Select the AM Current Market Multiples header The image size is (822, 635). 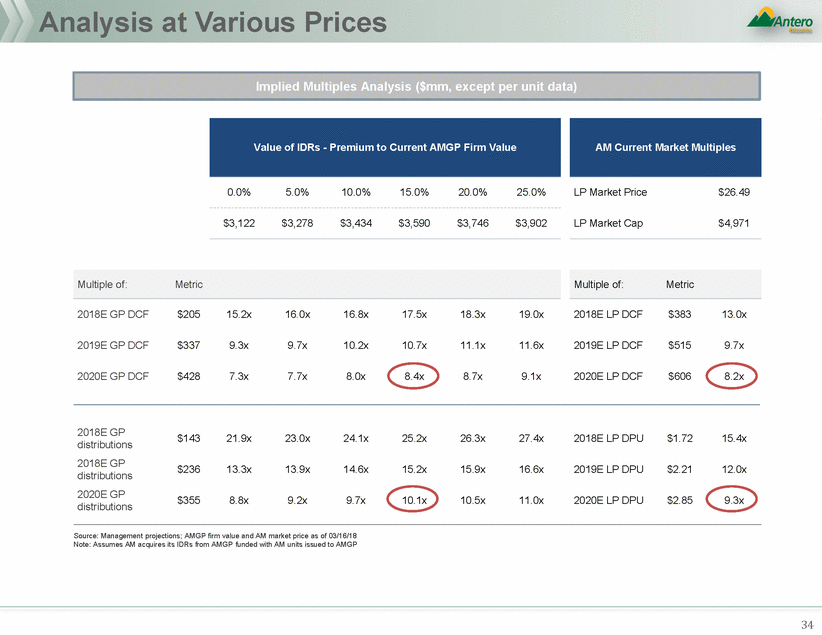[665, 147]
